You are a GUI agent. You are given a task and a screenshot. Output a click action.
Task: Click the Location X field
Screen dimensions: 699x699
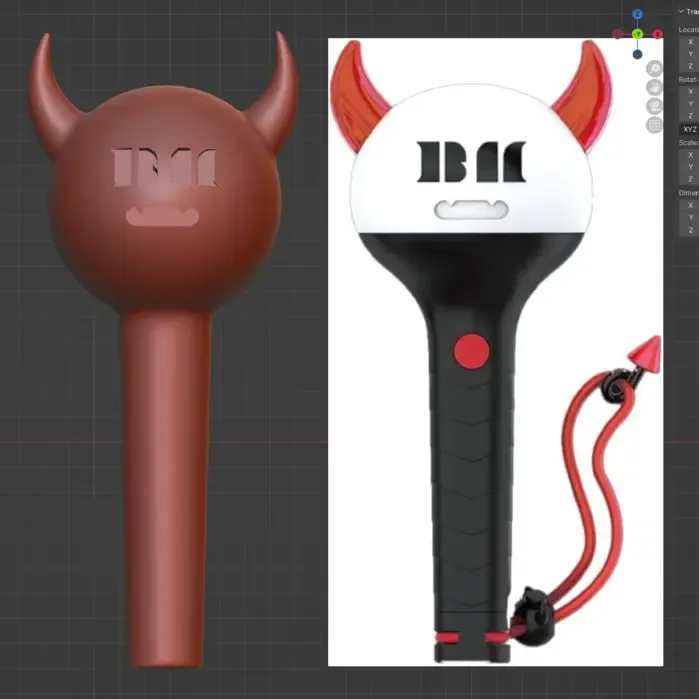tap(689, 42)
